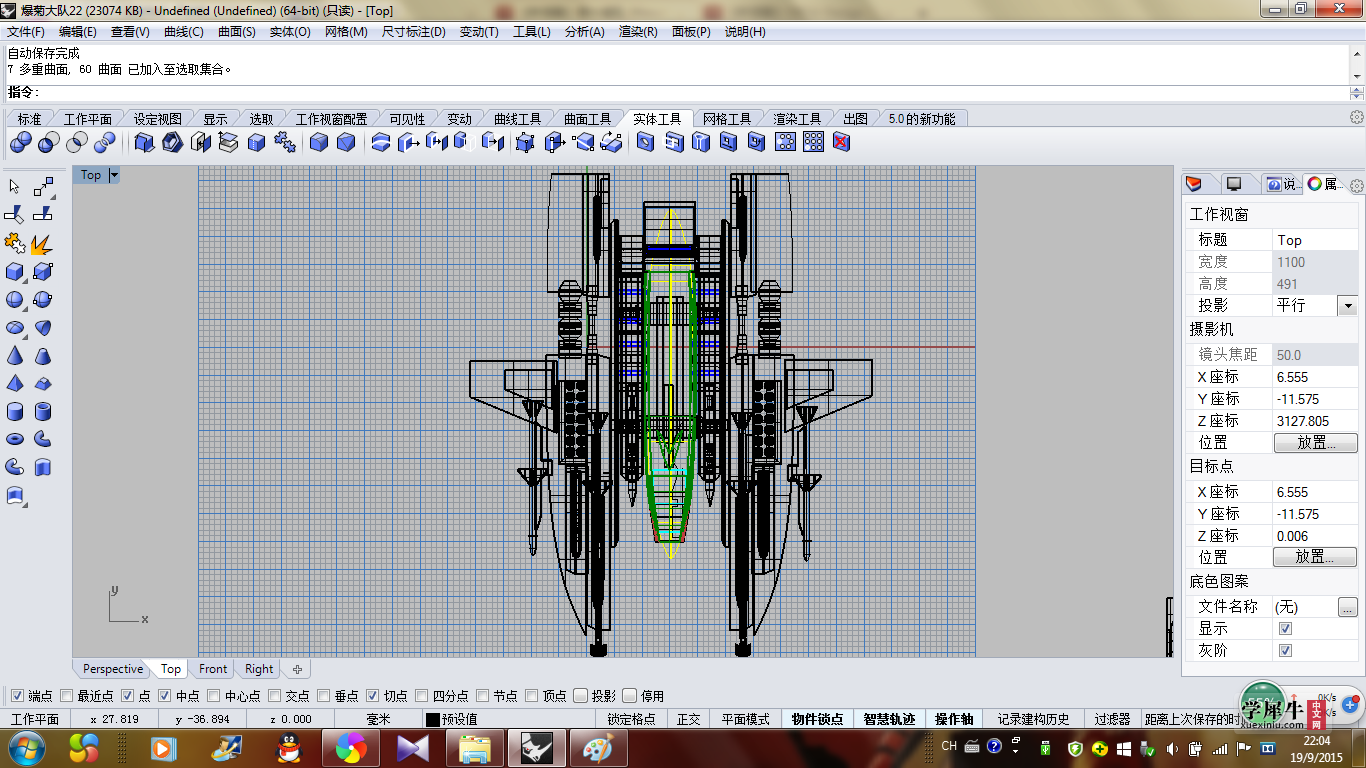Open the 曲面(S) menu
This screenshot has height=768, width=1366.
click(x=237, y=32)
